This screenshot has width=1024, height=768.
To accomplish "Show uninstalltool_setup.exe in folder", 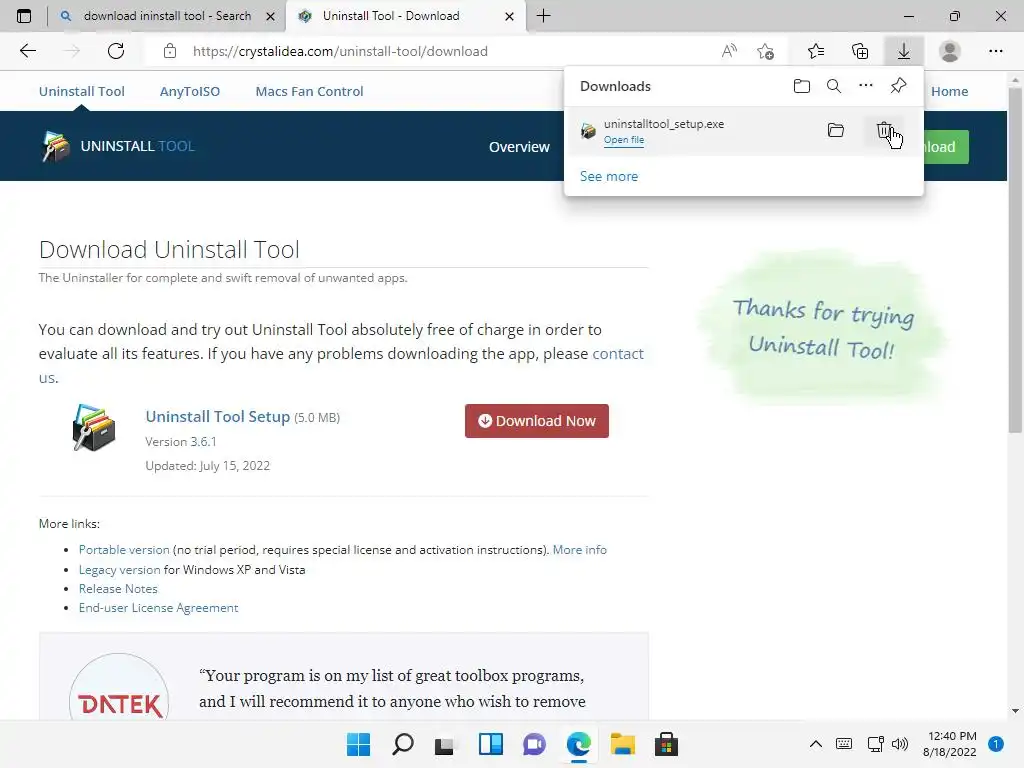I will (x=835, y=130).
